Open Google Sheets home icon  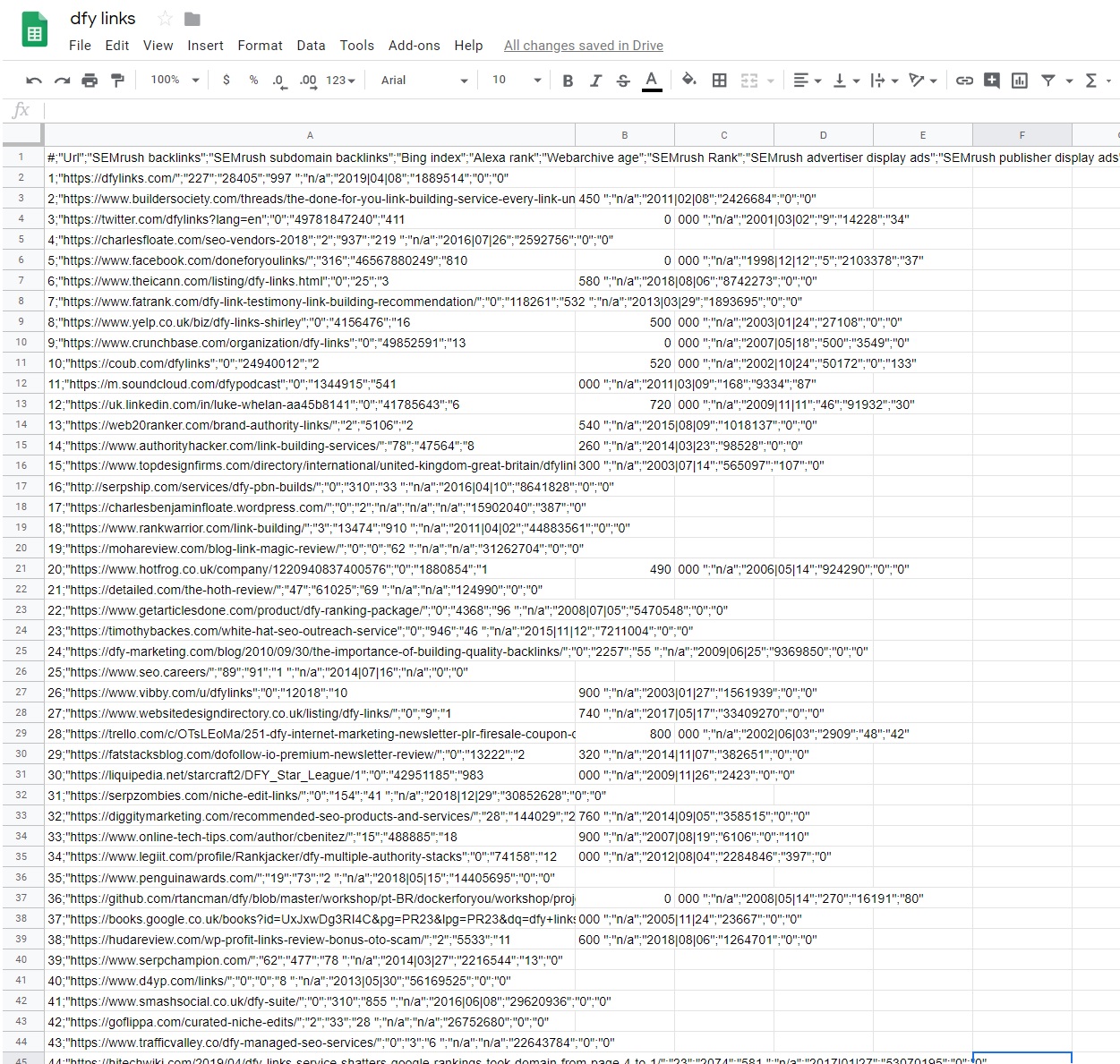click(34, 31)
